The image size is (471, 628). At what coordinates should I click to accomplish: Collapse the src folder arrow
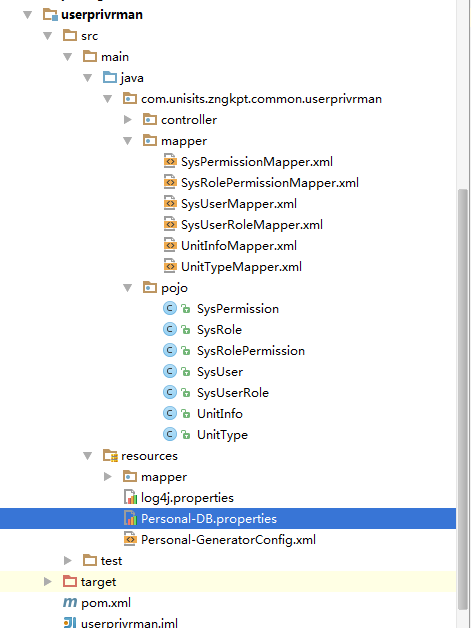[x=48, y=36]
